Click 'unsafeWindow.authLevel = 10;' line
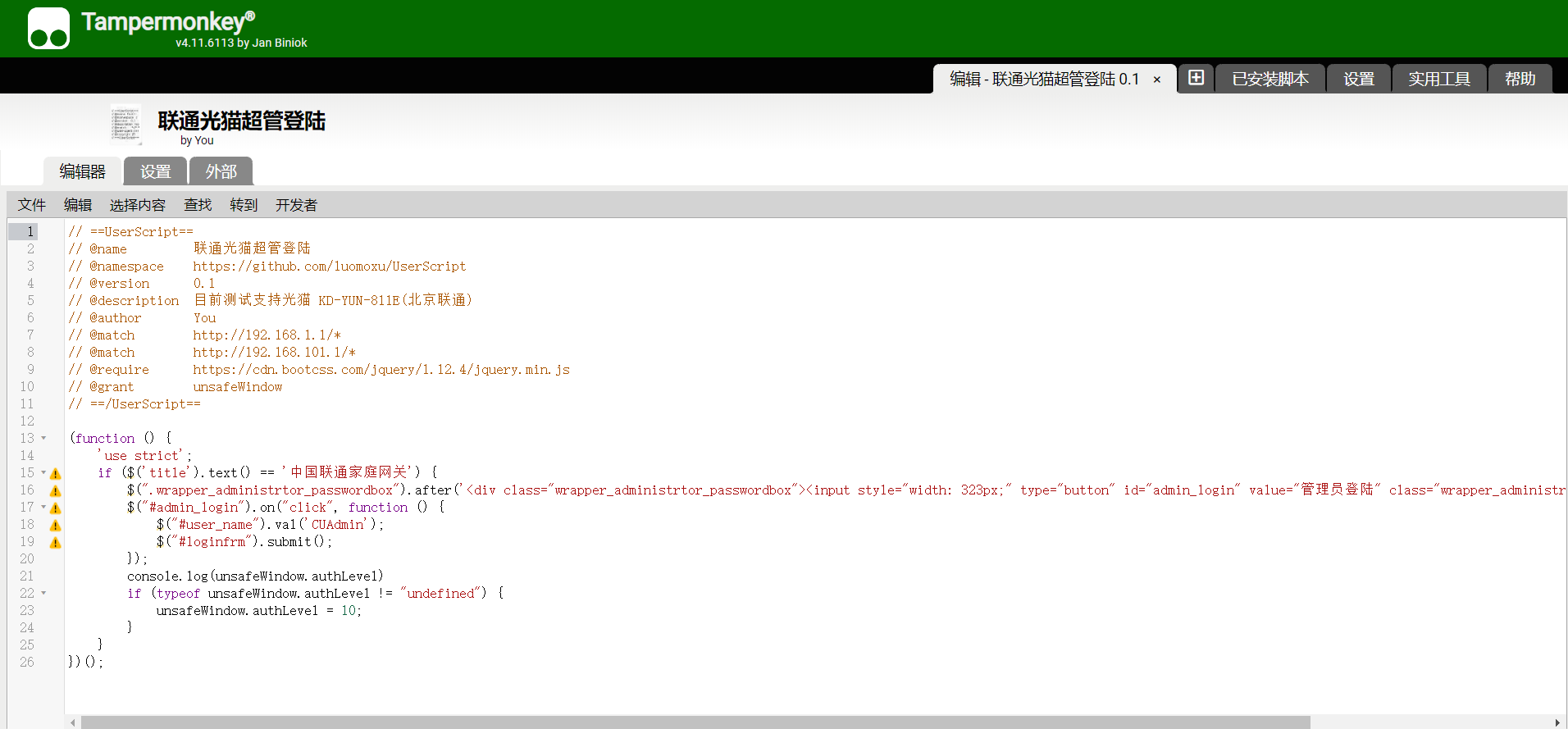Image resolution: width=1568 pixels, height=729 pixels. [259, 611]
